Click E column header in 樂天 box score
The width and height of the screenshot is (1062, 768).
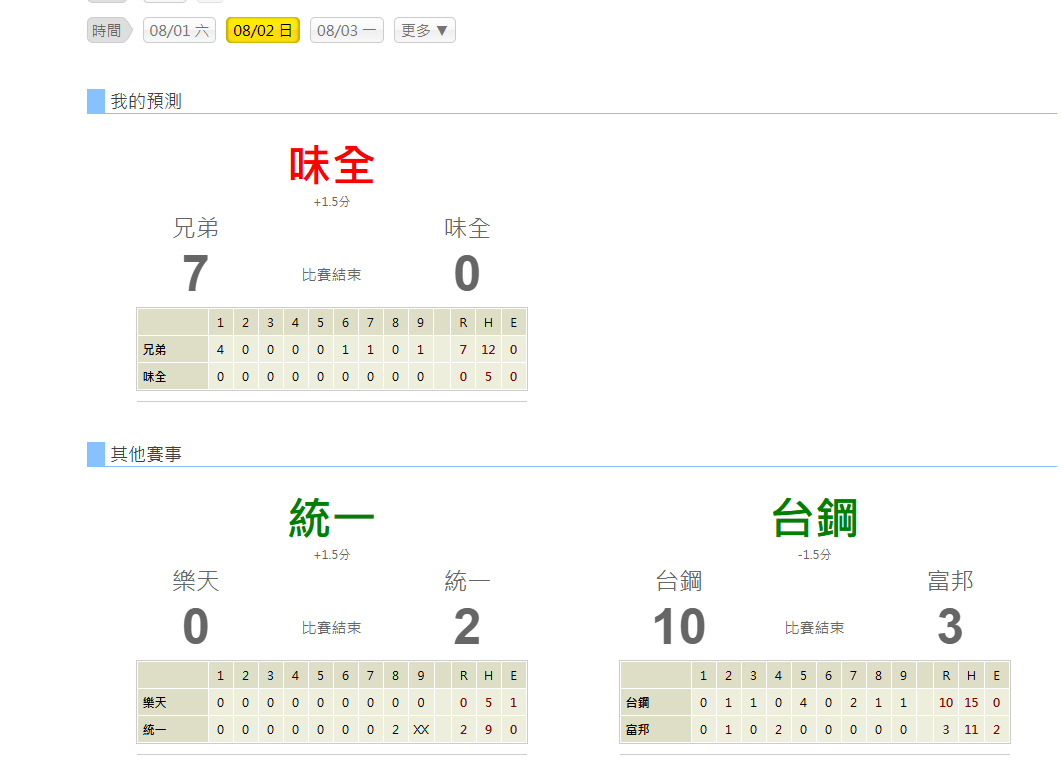513,675
